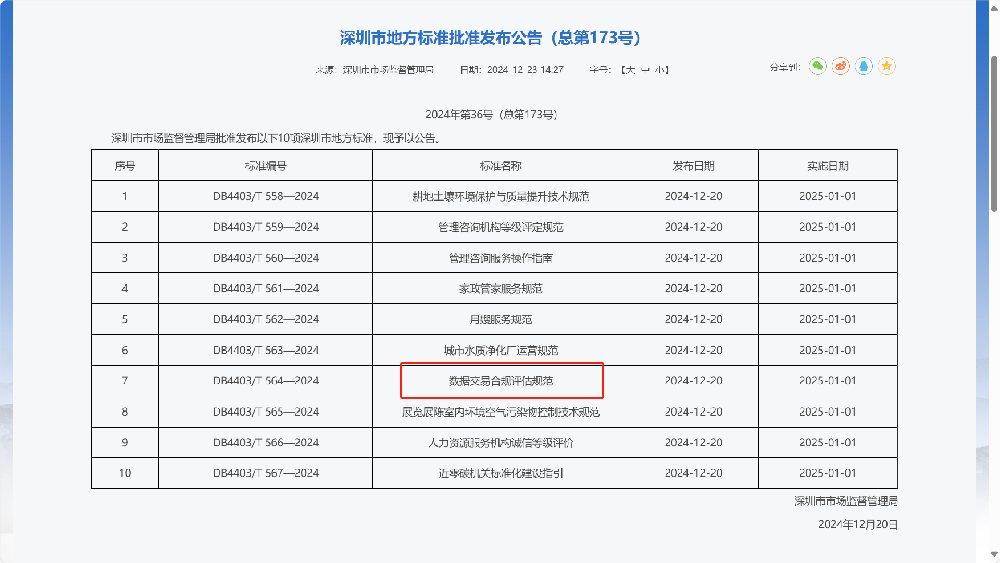Click the scrollbar down arrow
Screen dimensions: 1000x563
(x=993, y=555)
